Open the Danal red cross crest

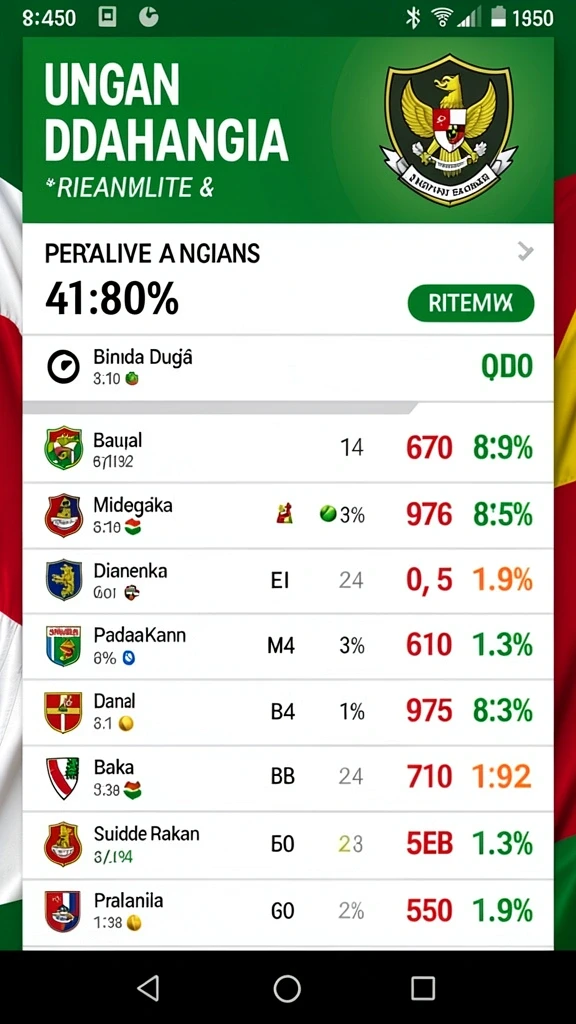63,712
